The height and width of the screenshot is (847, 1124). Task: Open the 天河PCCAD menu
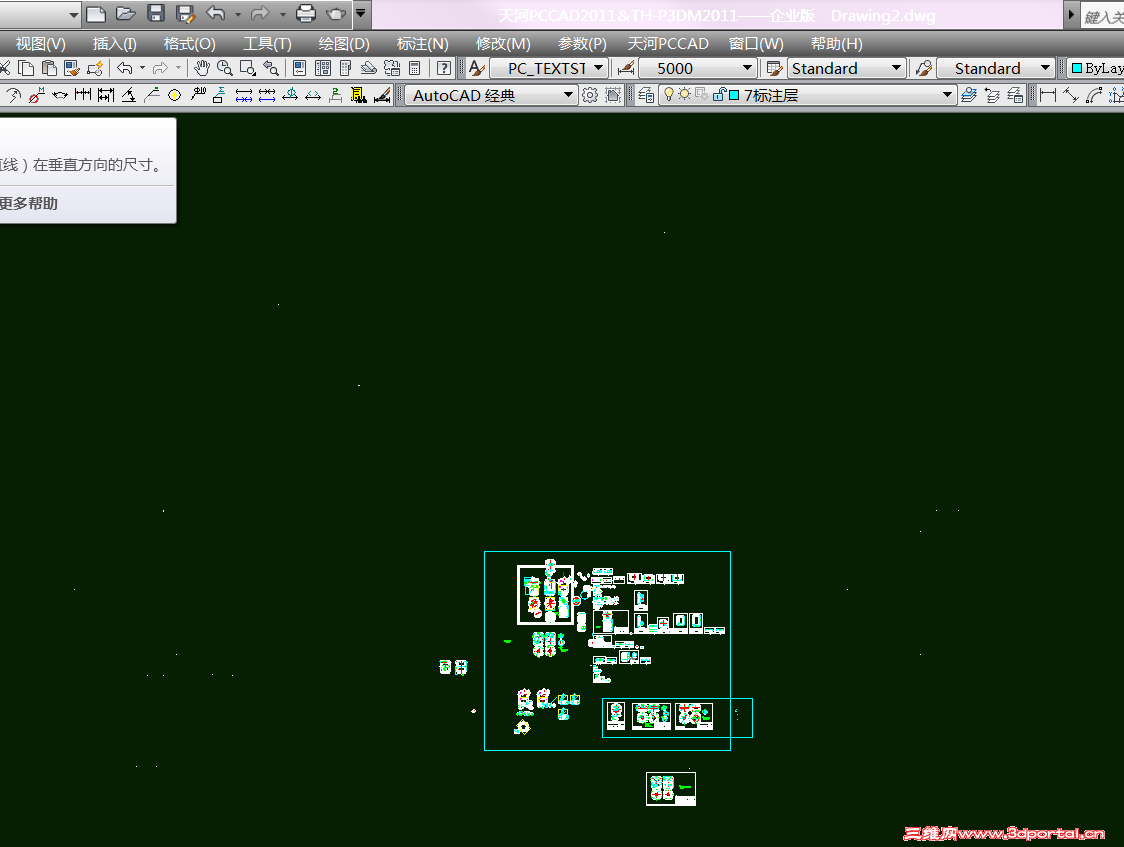click(668, 44)
